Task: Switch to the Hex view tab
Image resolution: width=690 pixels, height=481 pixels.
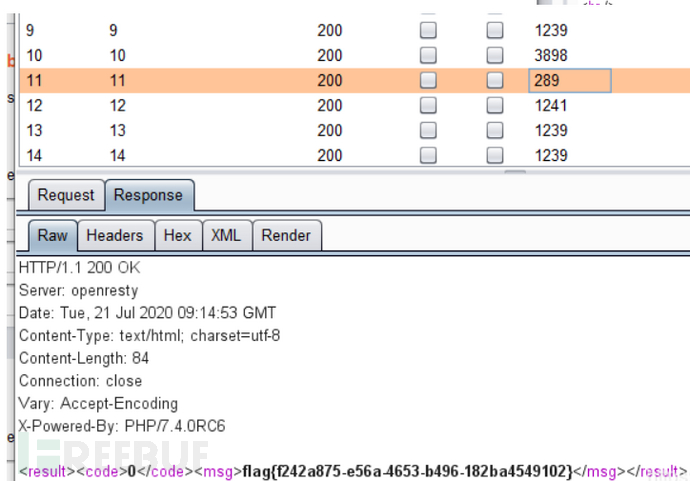Action: (x=178, y=235)
